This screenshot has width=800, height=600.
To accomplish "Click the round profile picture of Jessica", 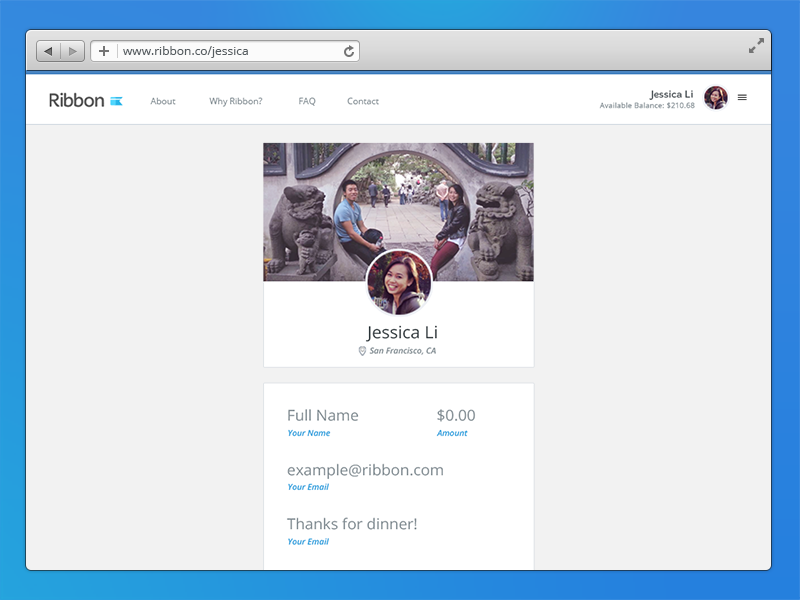I will tap(399, 282).
